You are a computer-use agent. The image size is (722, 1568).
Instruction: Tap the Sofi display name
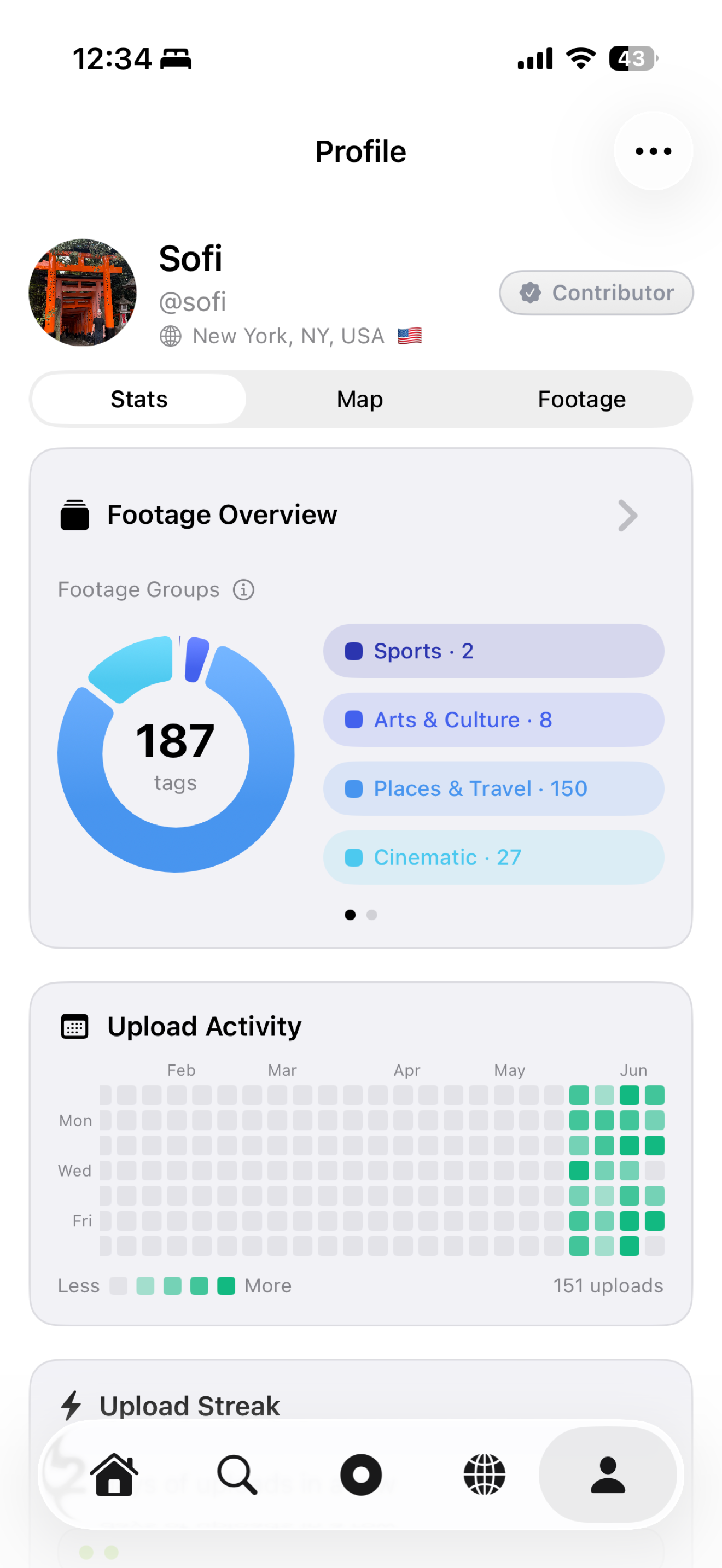(190, 258)
